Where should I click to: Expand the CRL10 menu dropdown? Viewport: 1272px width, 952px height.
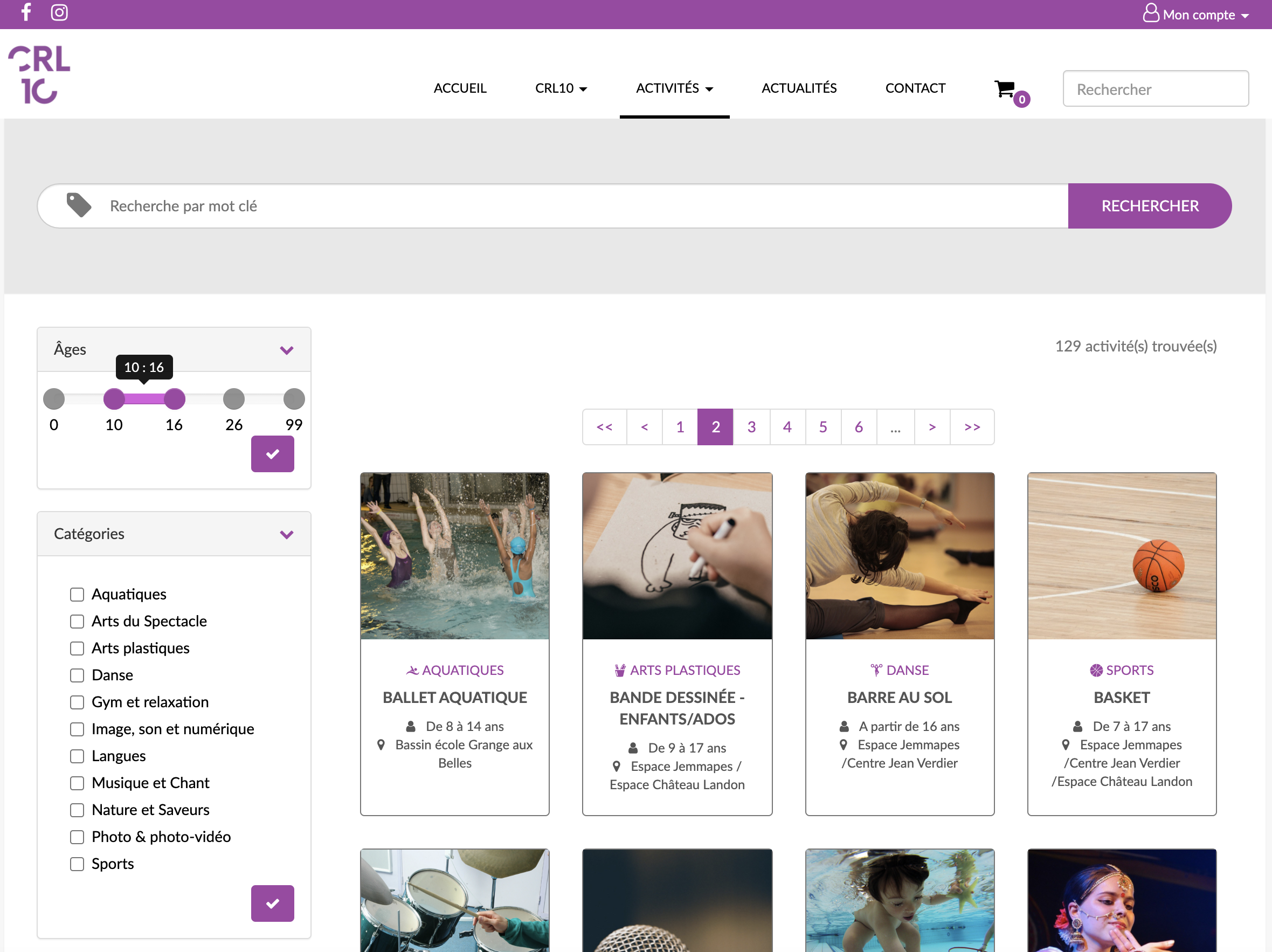coord(561,88)
